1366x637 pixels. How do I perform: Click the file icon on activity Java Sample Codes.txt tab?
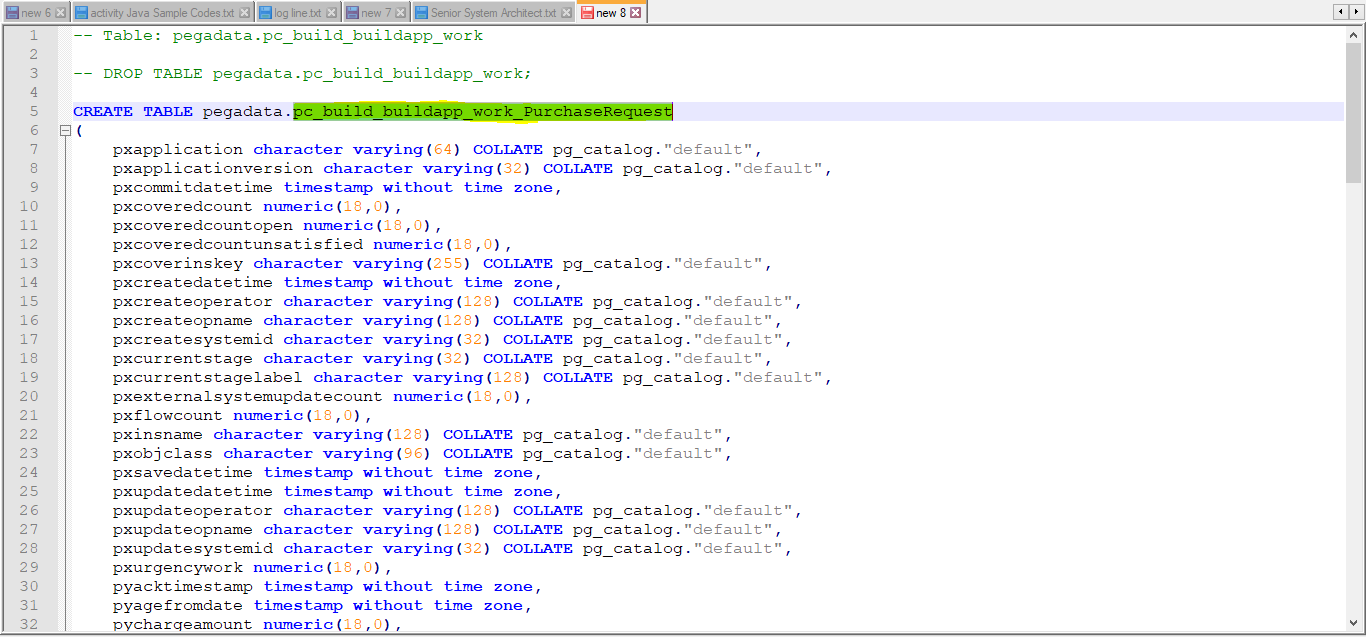tap(82, 10)
